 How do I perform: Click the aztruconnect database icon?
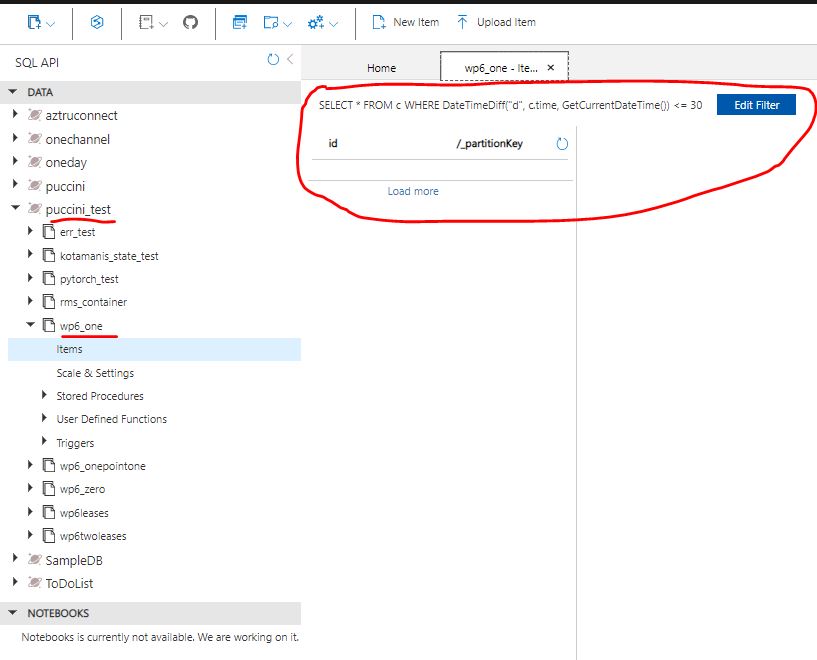pyautogui.click(x=34, y=115)
